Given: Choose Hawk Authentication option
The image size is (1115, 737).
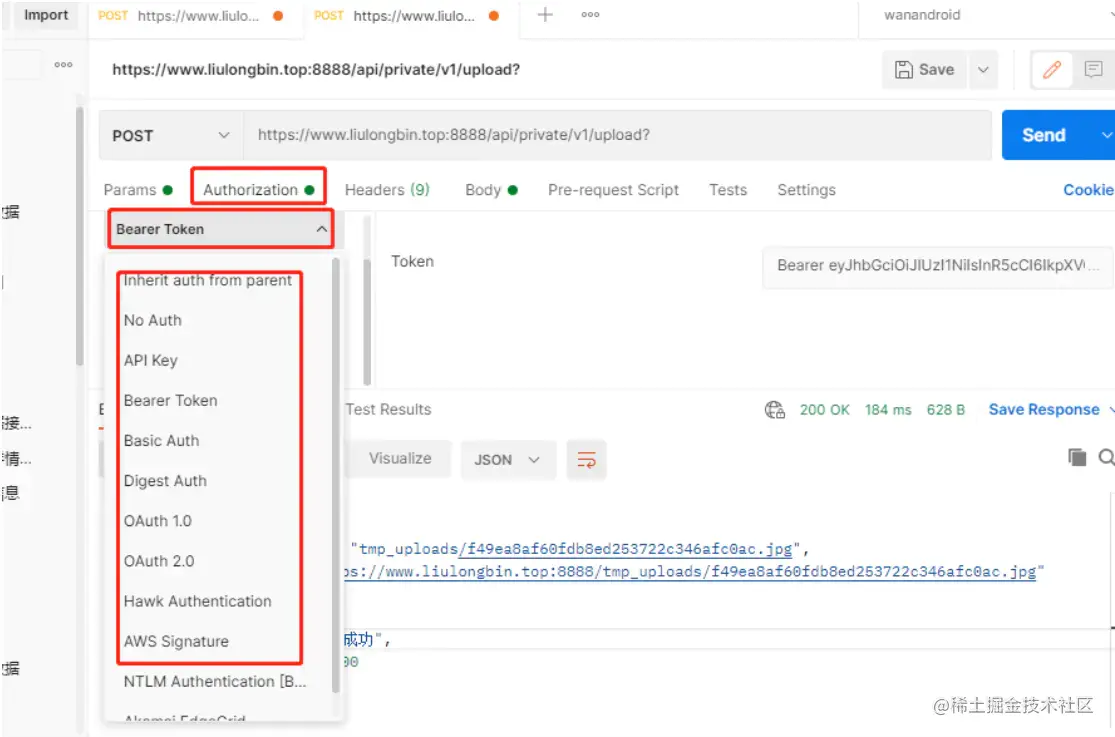Looking at the screenshot, I should point(198,601).
